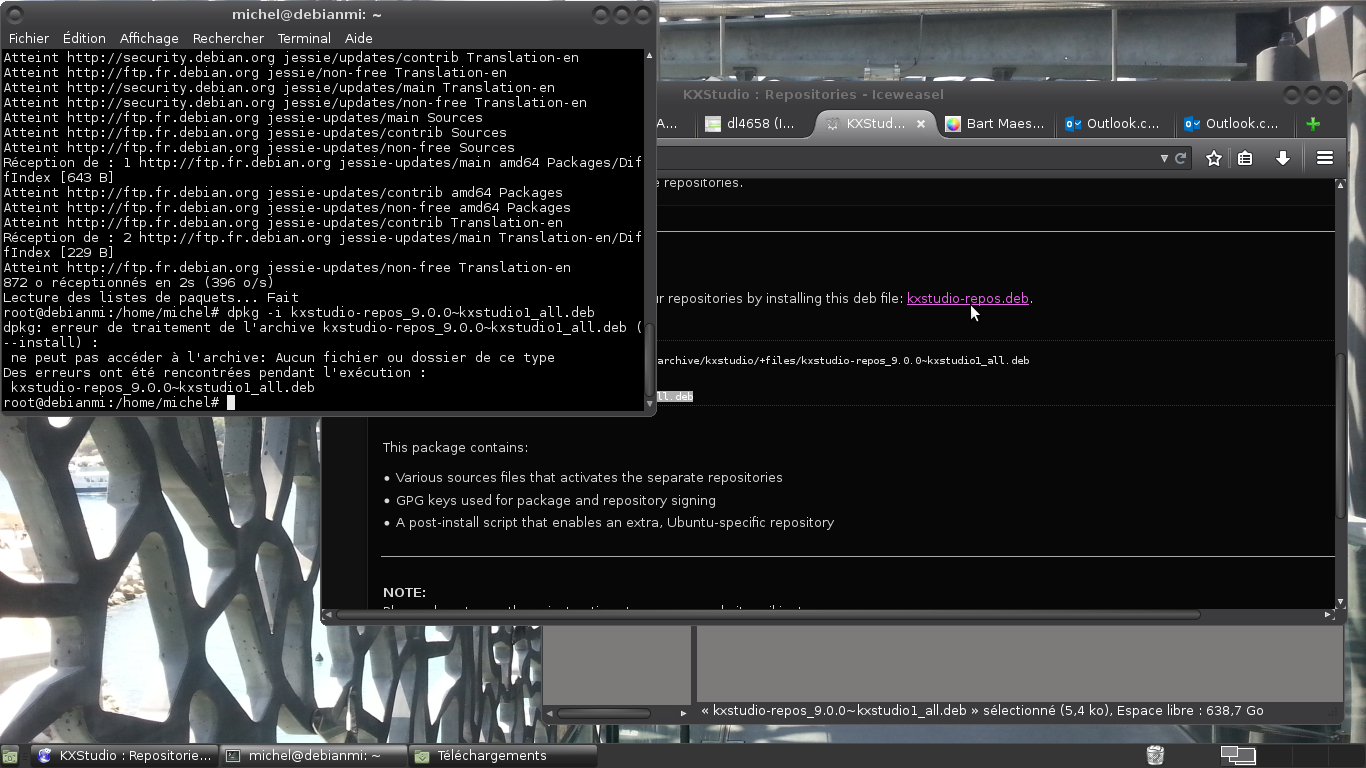Open the Terminal menu in the terminal window
1366x768 pixels.
304,38
